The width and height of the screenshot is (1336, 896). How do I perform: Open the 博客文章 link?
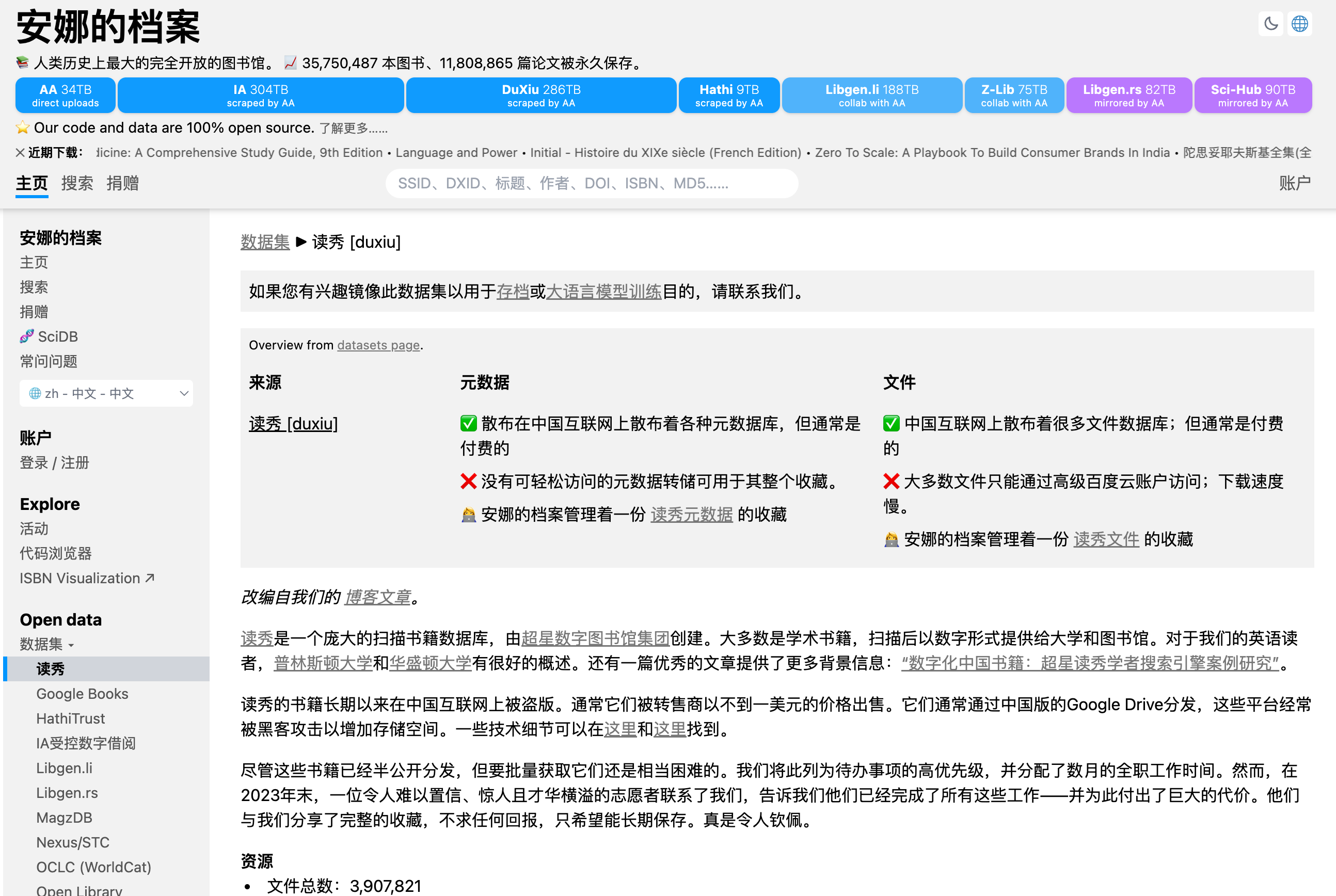378,598
